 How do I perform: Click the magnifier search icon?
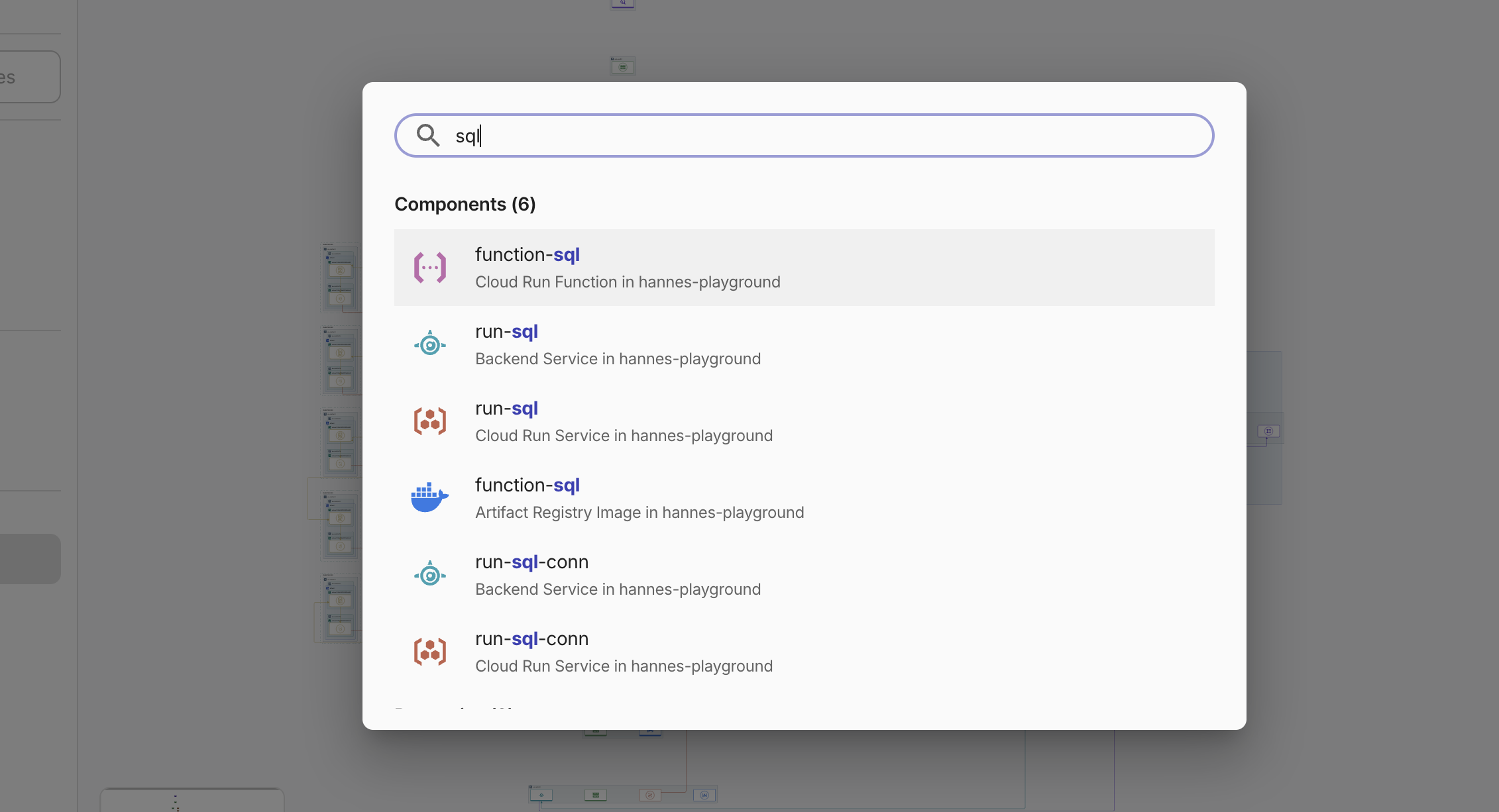click(428, 135)
